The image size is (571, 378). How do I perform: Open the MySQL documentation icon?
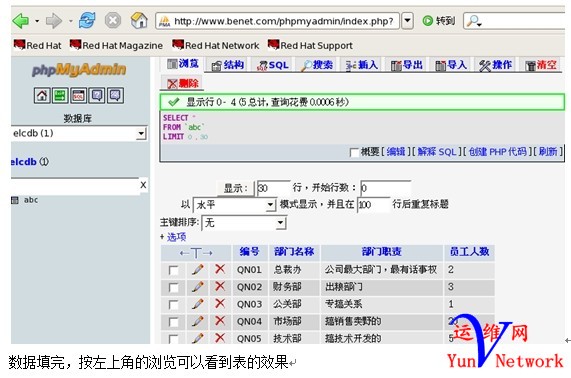tap(115, 96)
